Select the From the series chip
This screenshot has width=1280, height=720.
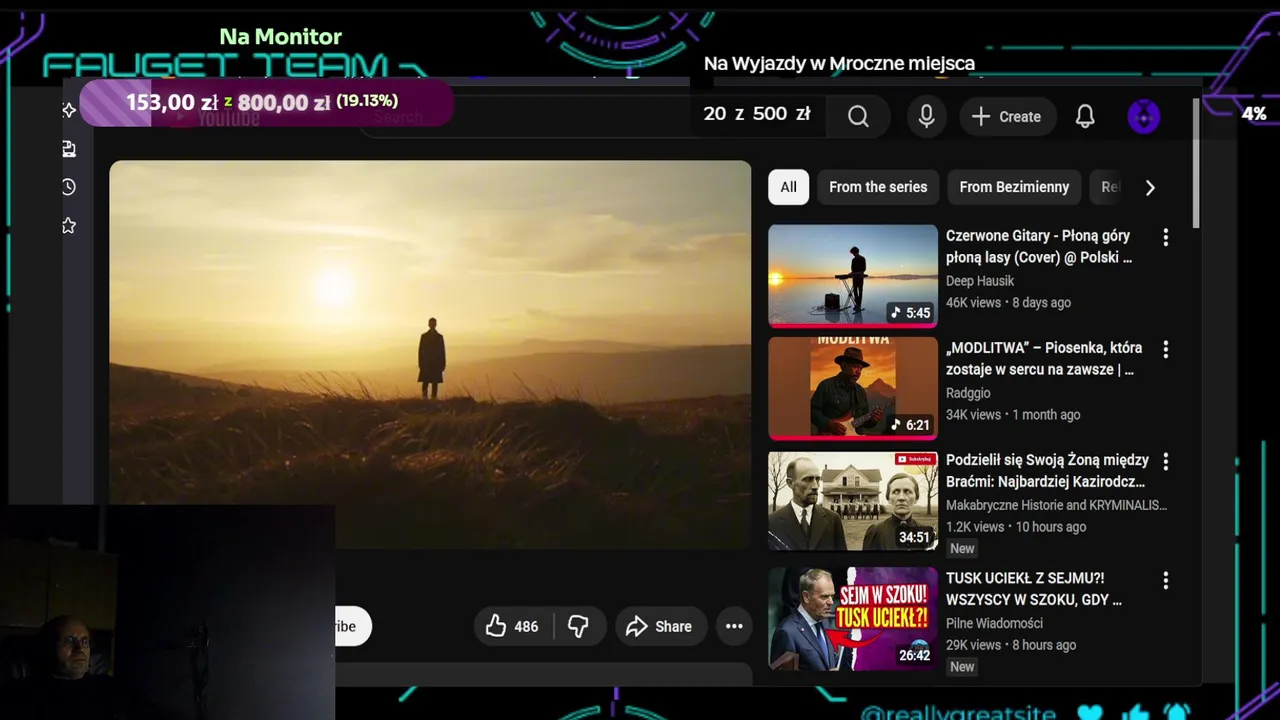pyautogui.click(x=878, y=187)
